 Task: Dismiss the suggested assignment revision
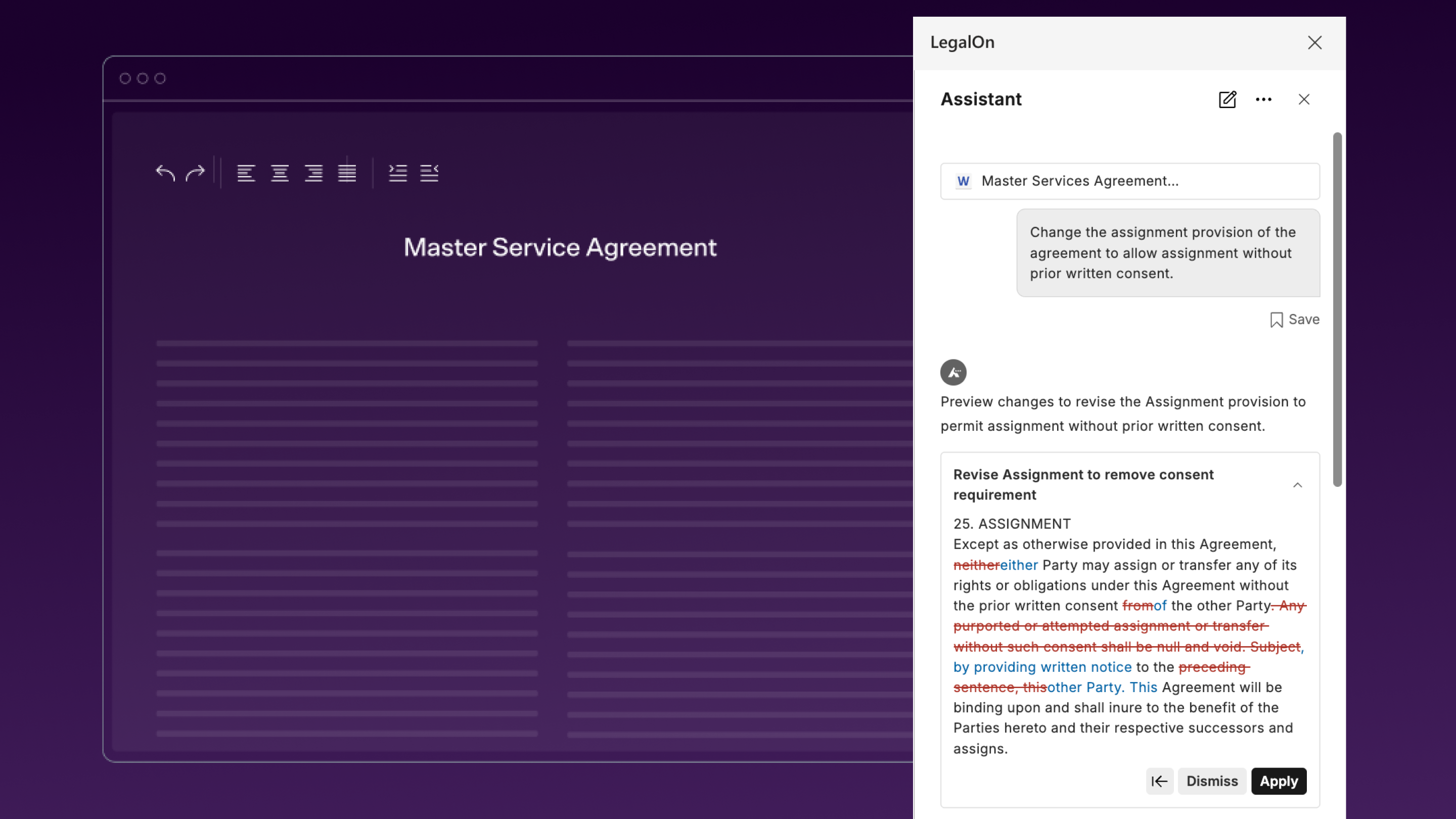(1212, 781)
